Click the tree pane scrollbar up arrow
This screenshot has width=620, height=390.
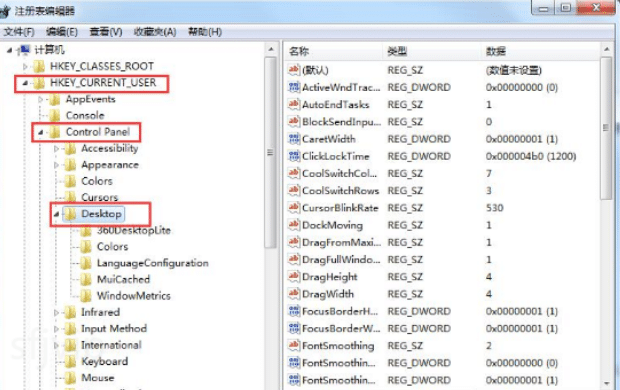tap(271, 49)
